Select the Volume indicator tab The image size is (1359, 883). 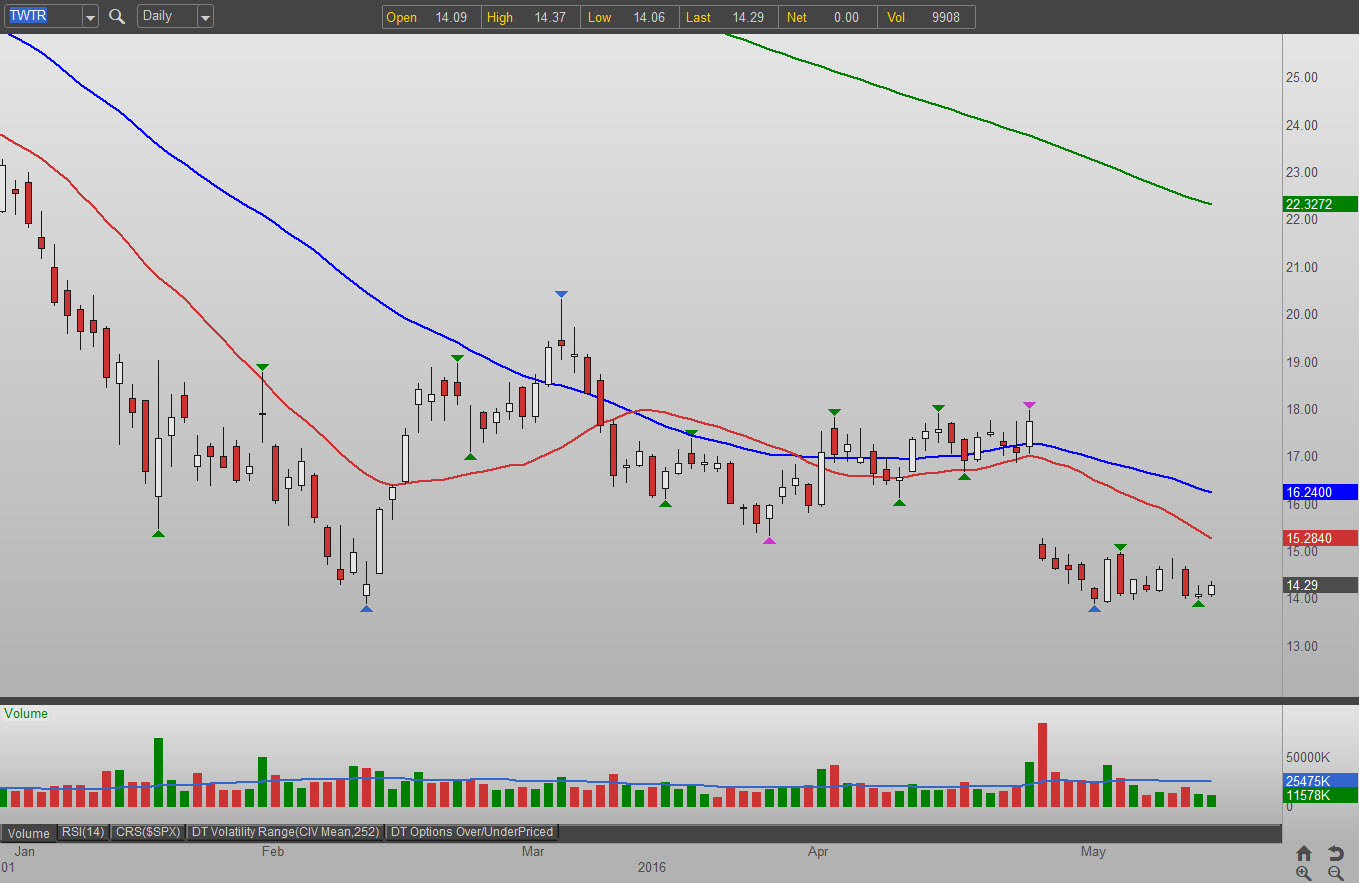point(29,833)
